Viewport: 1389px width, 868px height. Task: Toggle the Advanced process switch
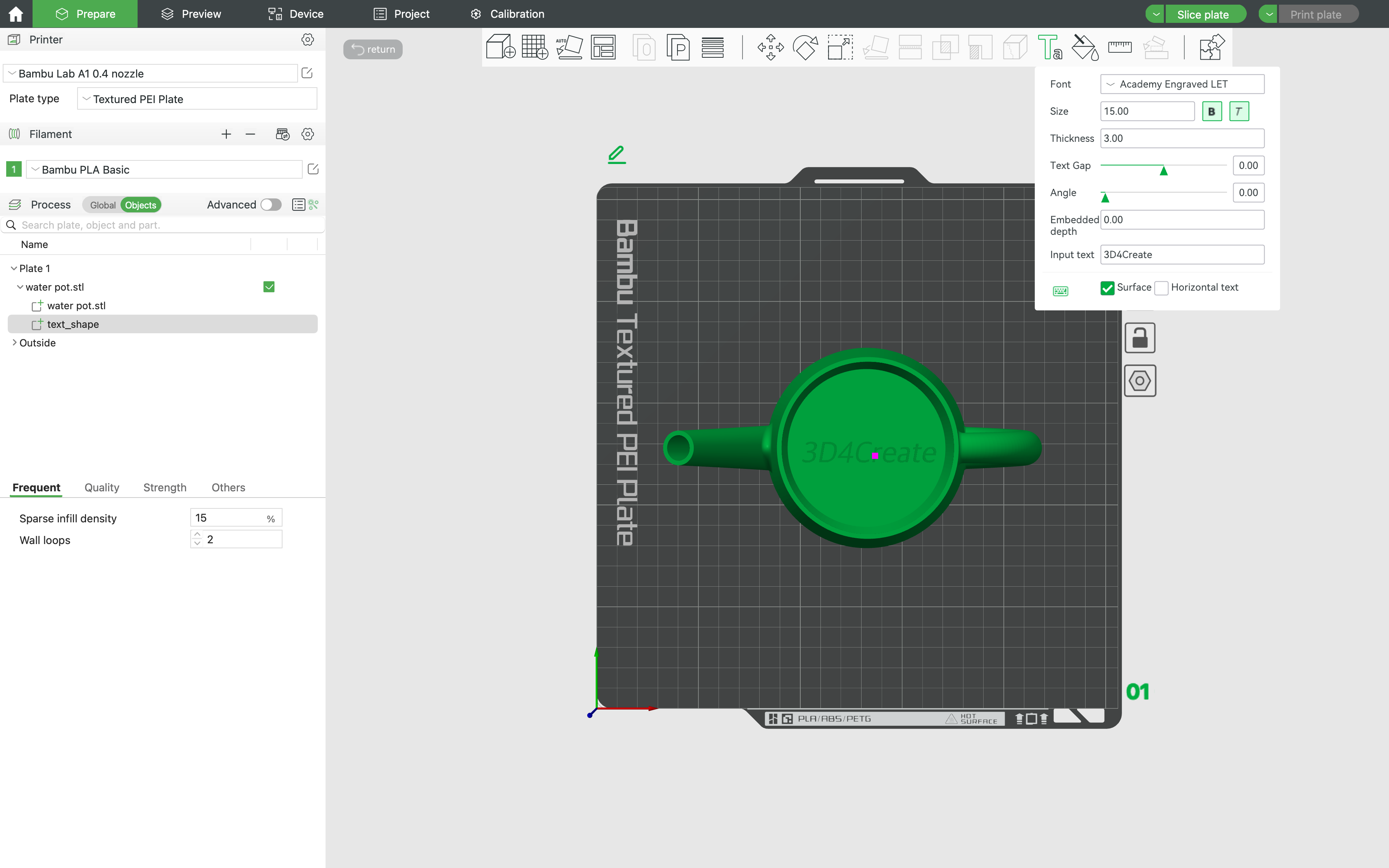[x=271, y=205]
